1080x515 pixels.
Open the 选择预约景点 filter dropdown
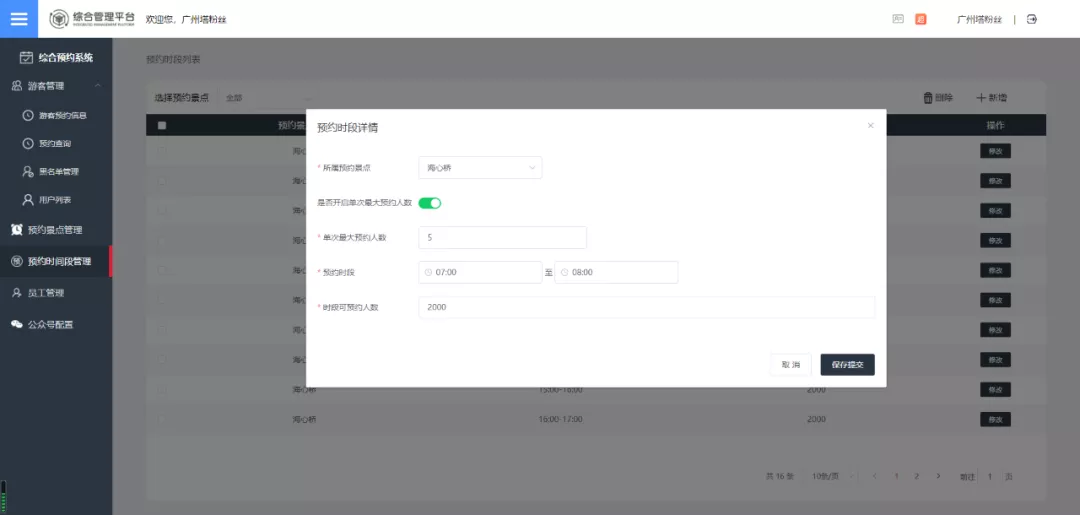(268, 98)
